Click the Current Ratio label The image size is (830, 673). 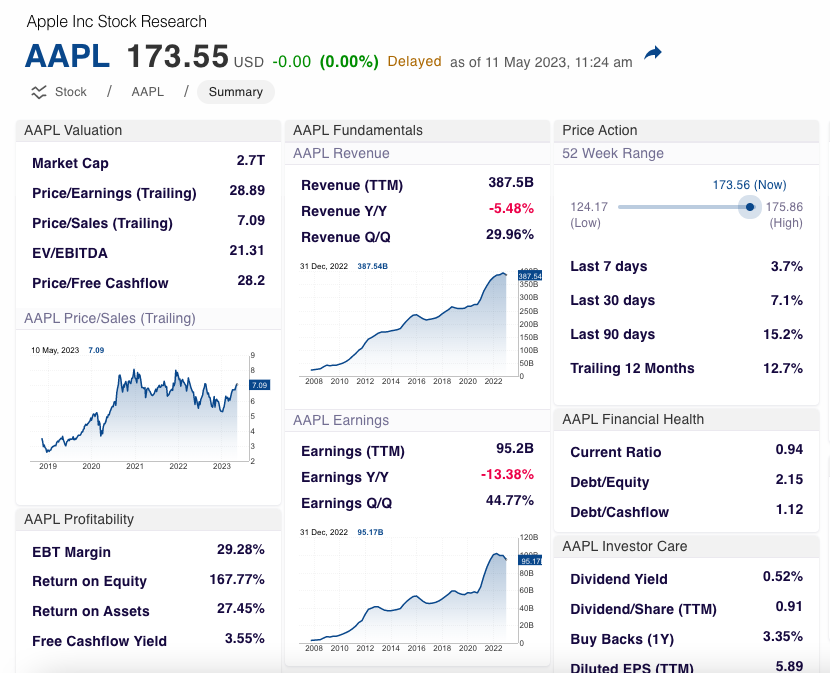616,452
